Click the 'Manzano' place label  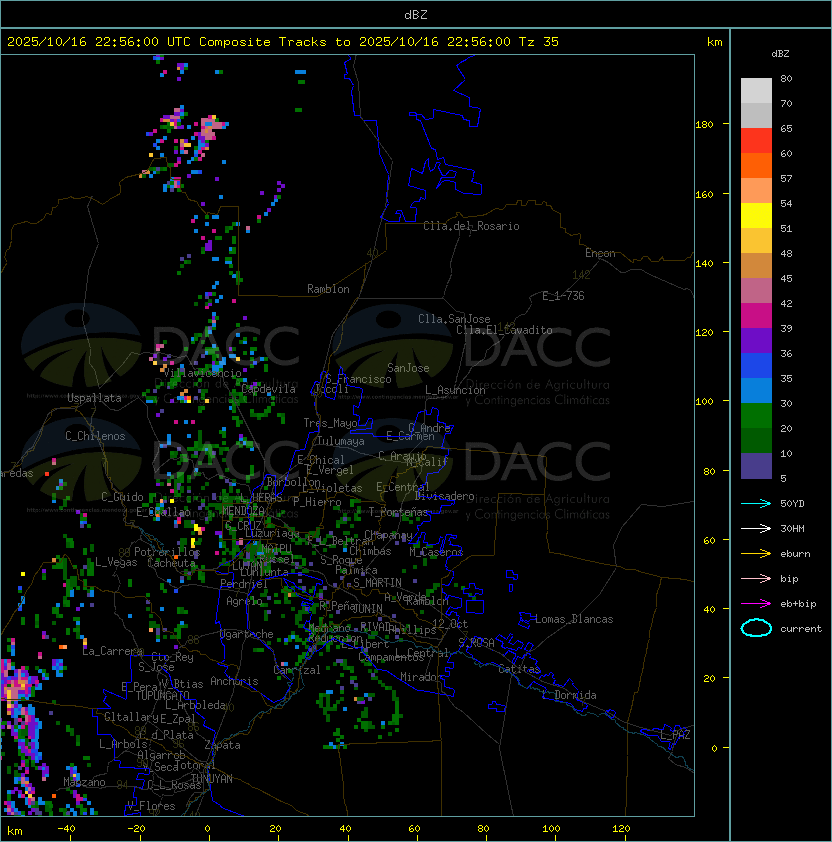84,782
